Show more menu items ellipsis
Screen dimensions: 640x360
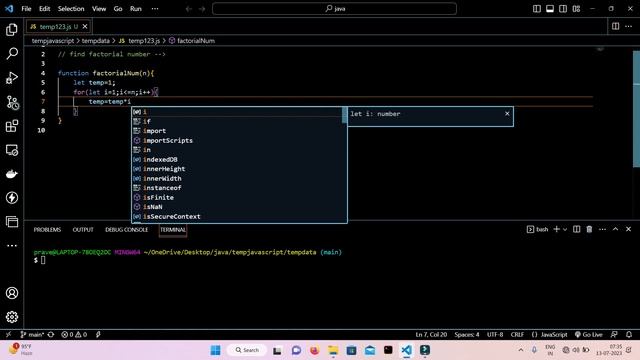155,9
